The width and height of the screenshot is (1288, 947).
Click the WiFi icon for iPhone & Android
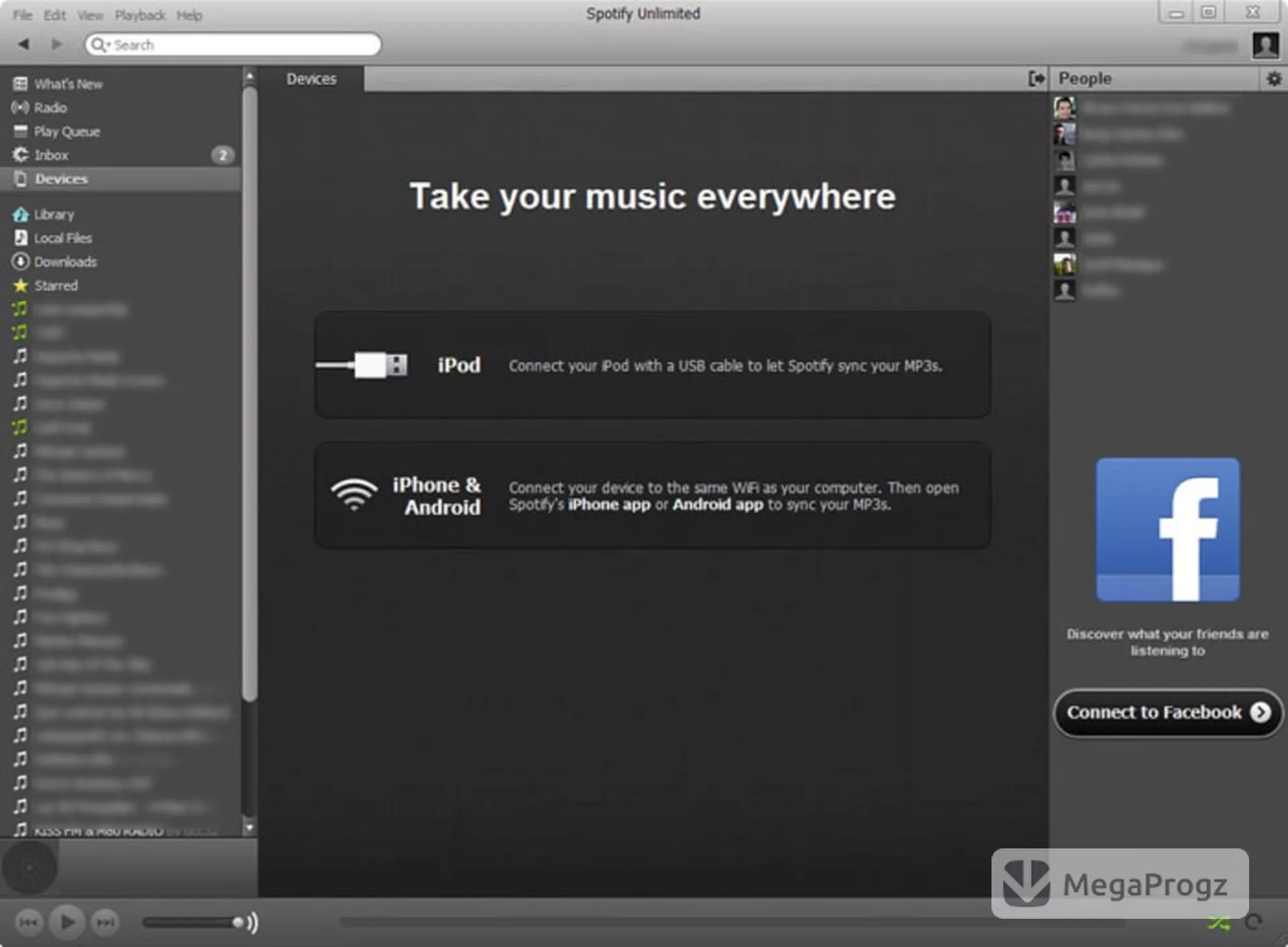pyautogui.click(x=354, y=495)
